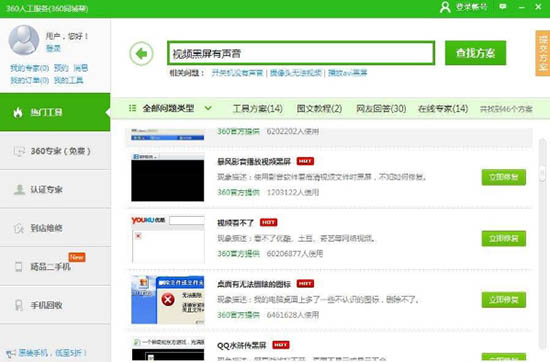The height and width of the screenshot is (362, 550).
Task: Click the title 暴风影音播放视频黑屏
Action: tap(254, 161)
